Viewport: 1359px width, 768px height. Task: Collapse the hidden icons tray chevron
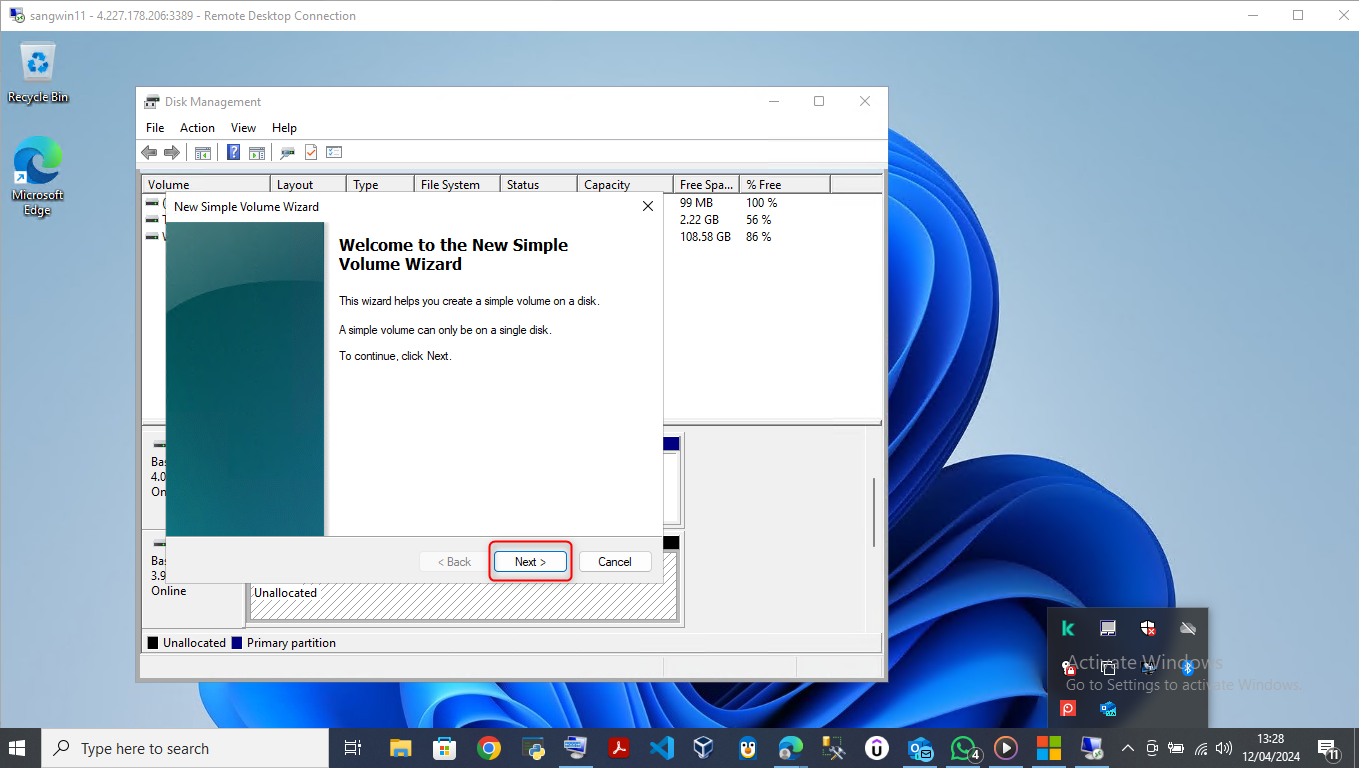pos(1128,748)
